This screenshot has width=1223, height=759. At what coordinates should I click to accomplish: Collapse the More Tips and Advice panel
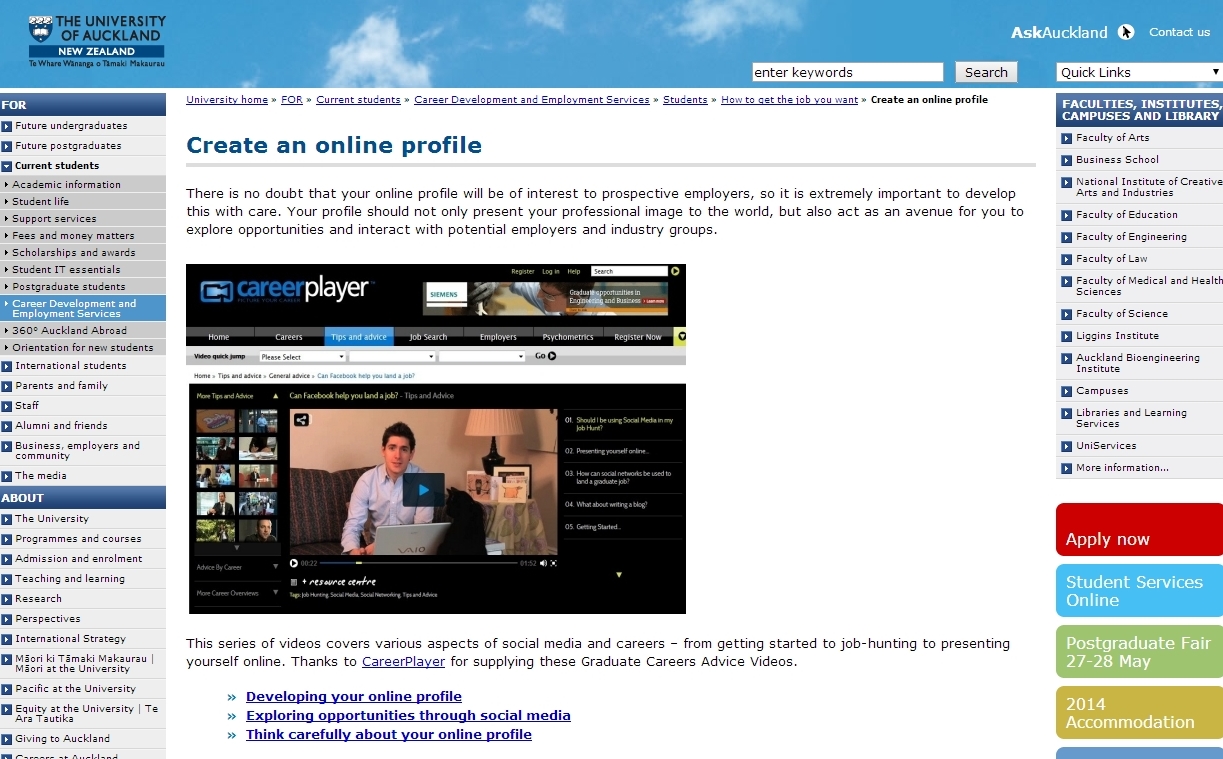tap(275, 396)
